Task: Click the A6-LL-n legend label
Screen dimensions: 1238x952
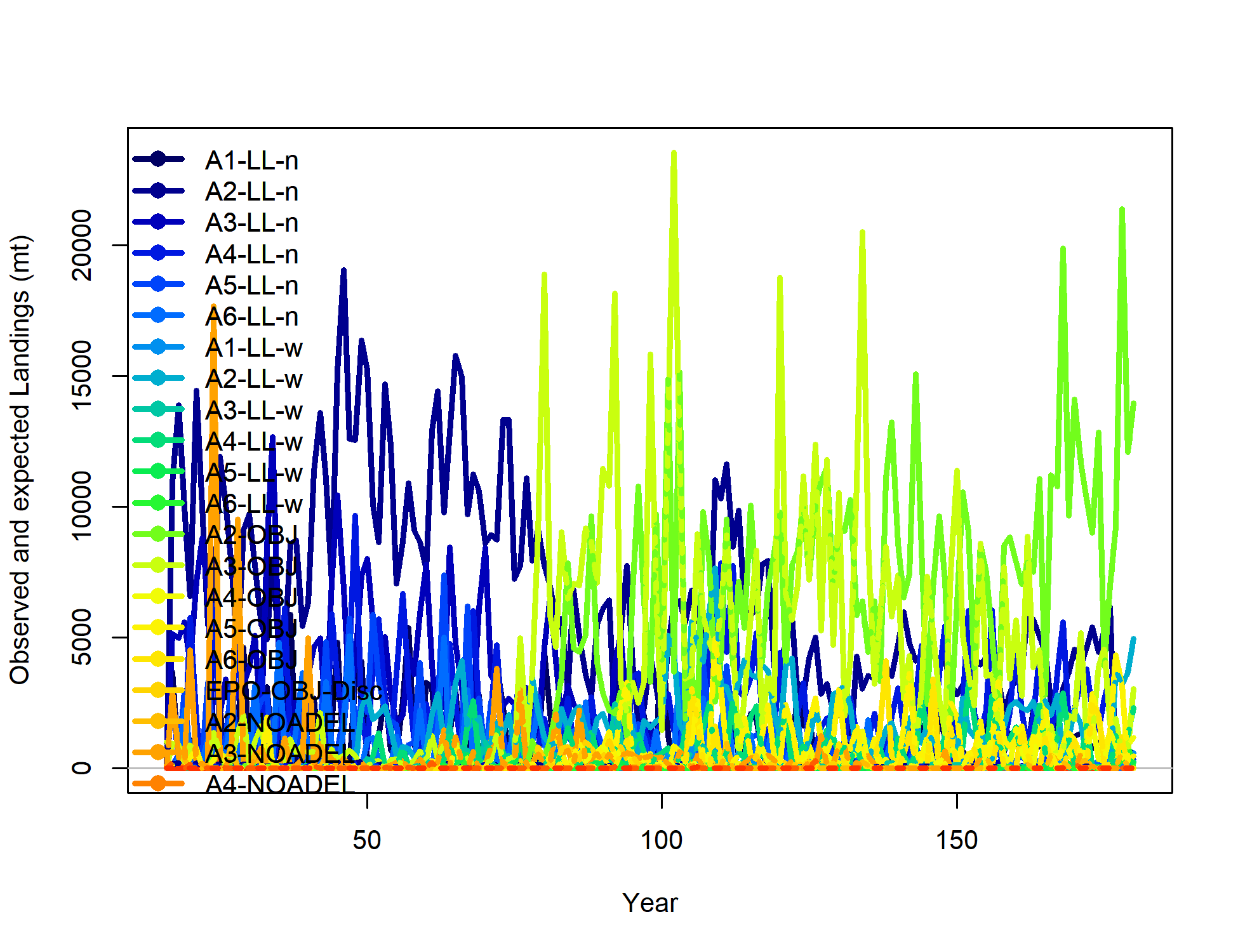Action: (x=251, y=317)
